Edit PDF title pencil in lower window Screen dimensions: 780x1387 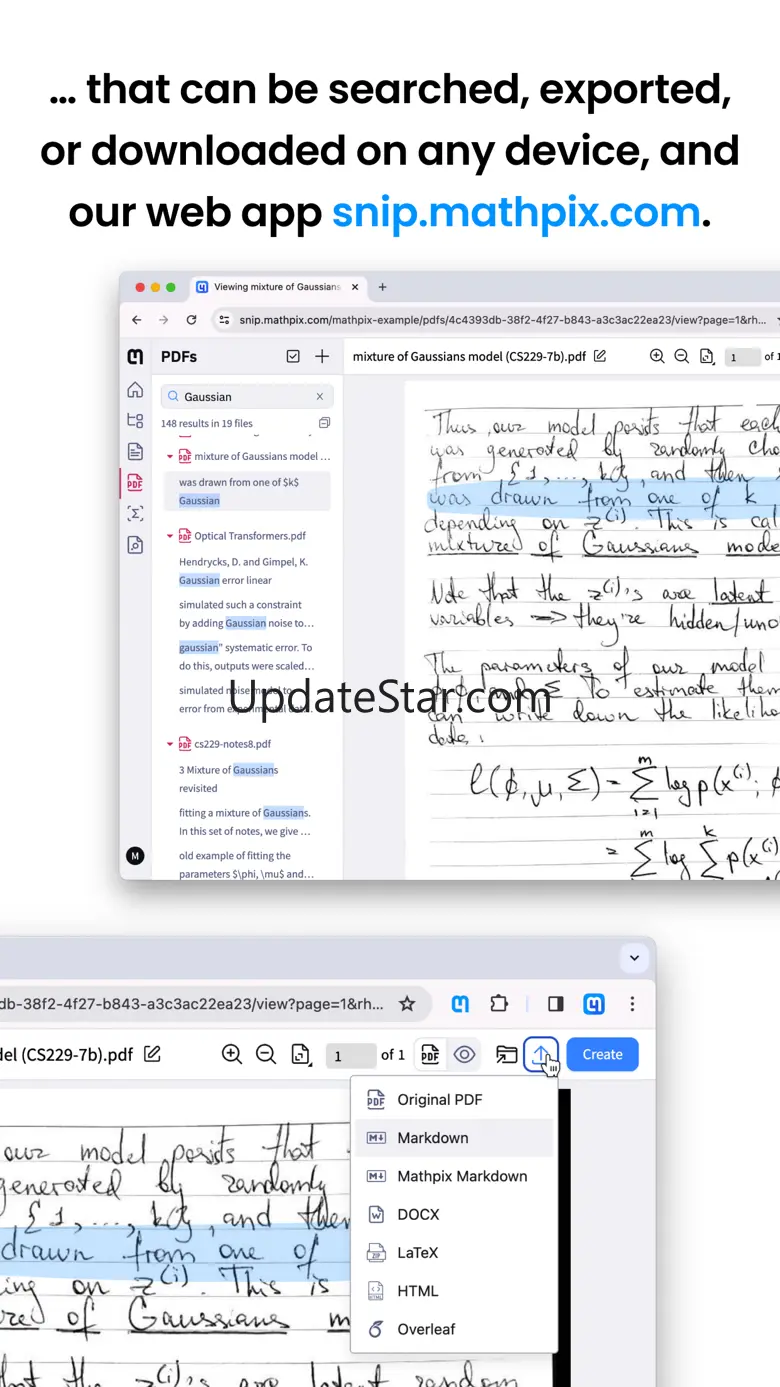(x=152, y=1054)
